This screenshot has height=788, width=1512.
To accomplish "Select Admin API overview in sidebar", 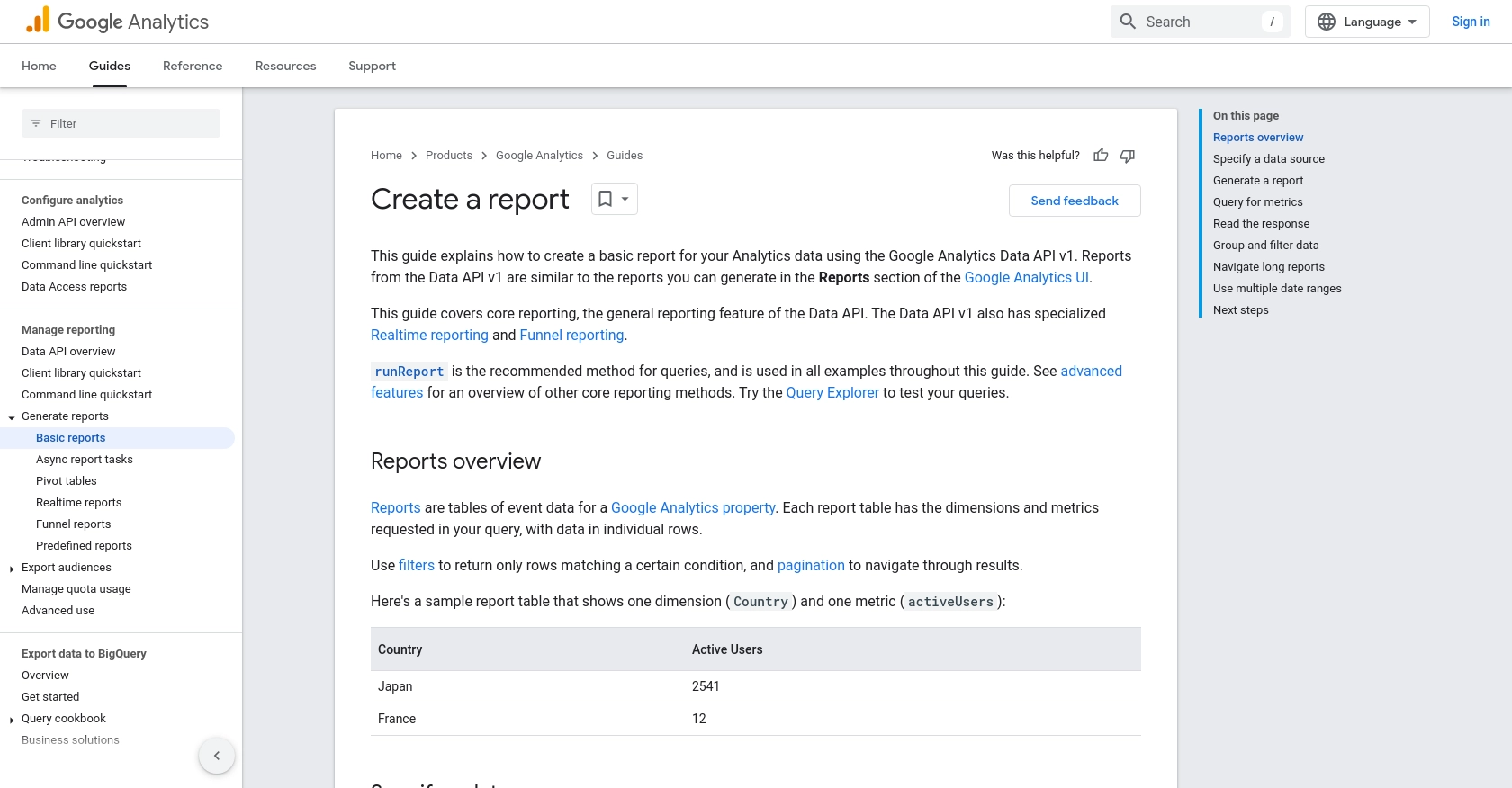I will click(x=73, y=222).
